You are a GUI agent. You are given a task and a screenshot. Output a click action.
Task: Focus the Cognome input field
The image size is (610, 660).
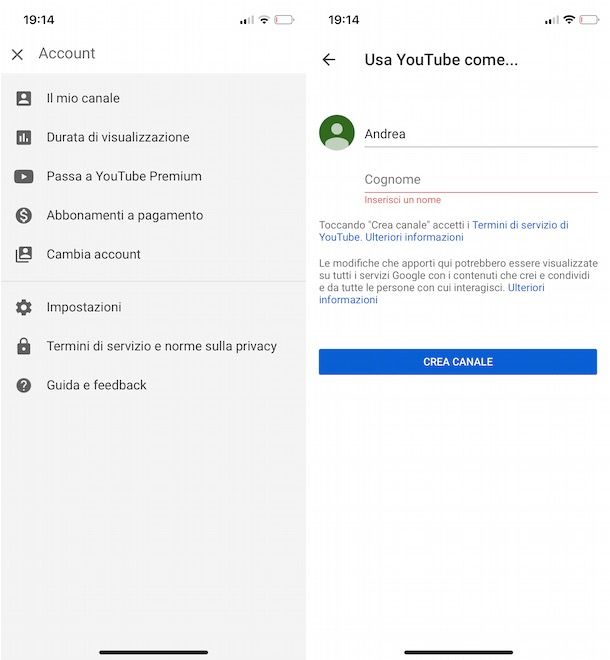pos(481,180)
